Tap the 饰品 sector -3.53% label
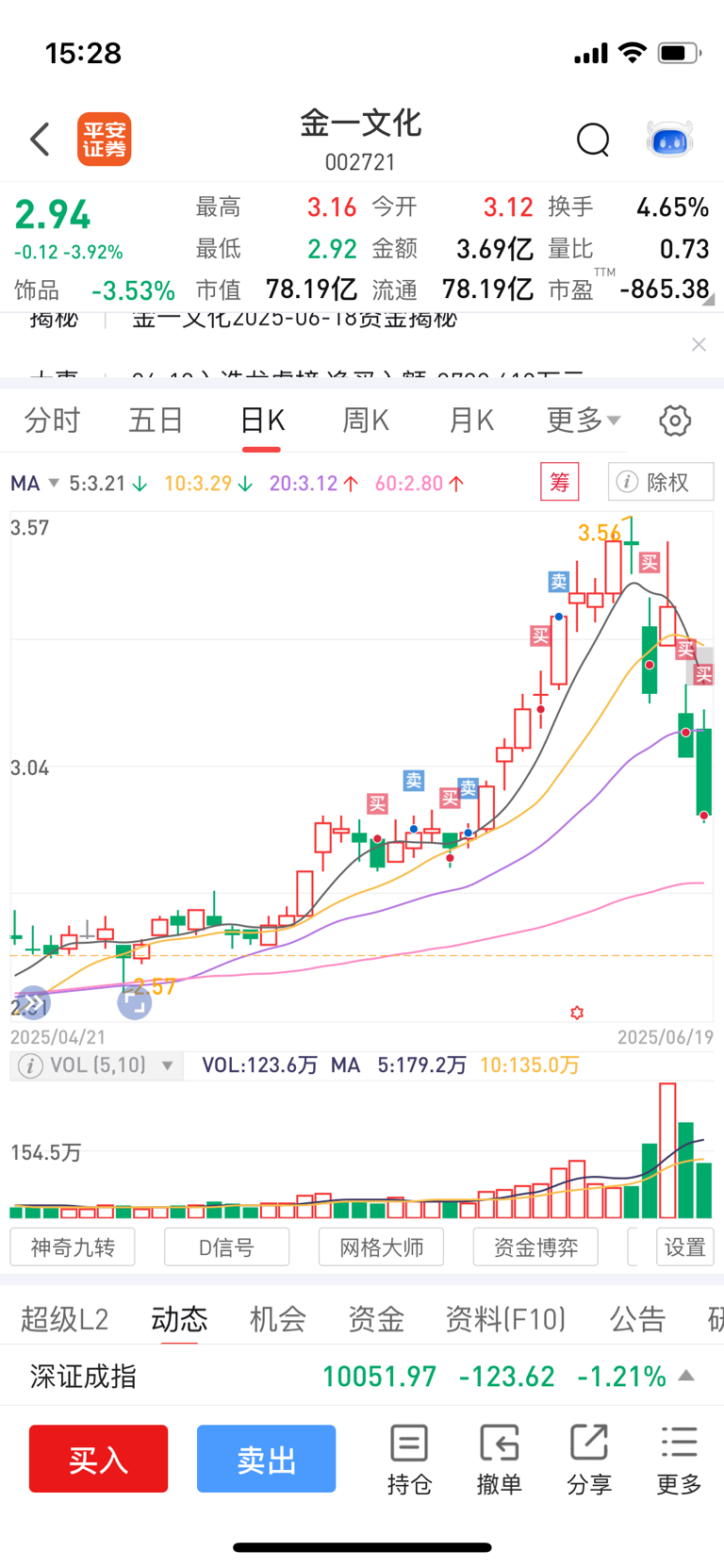Screen dimensions: 724x1568 coord(94,290)
